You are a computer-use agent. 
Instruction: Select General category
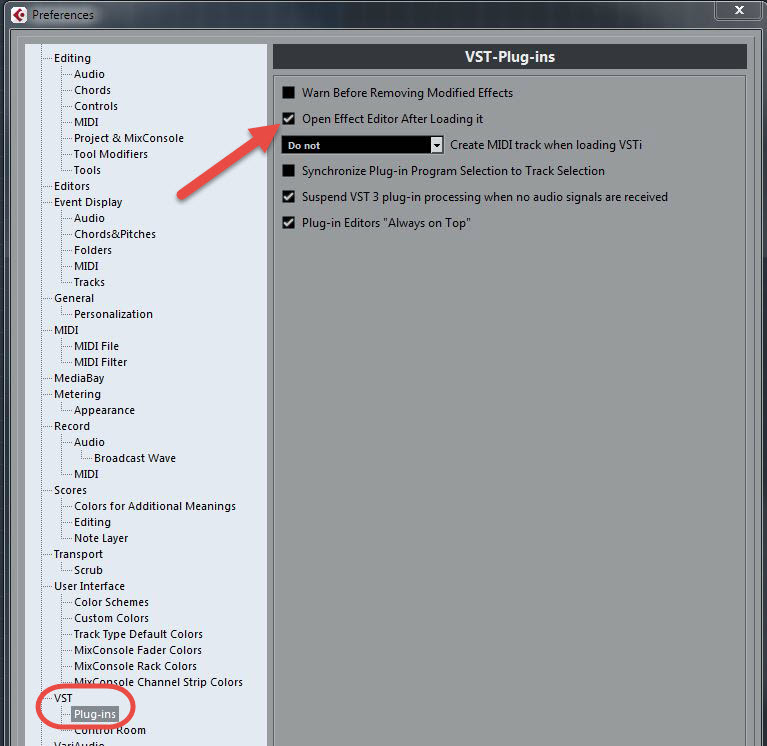pos(74,298)
